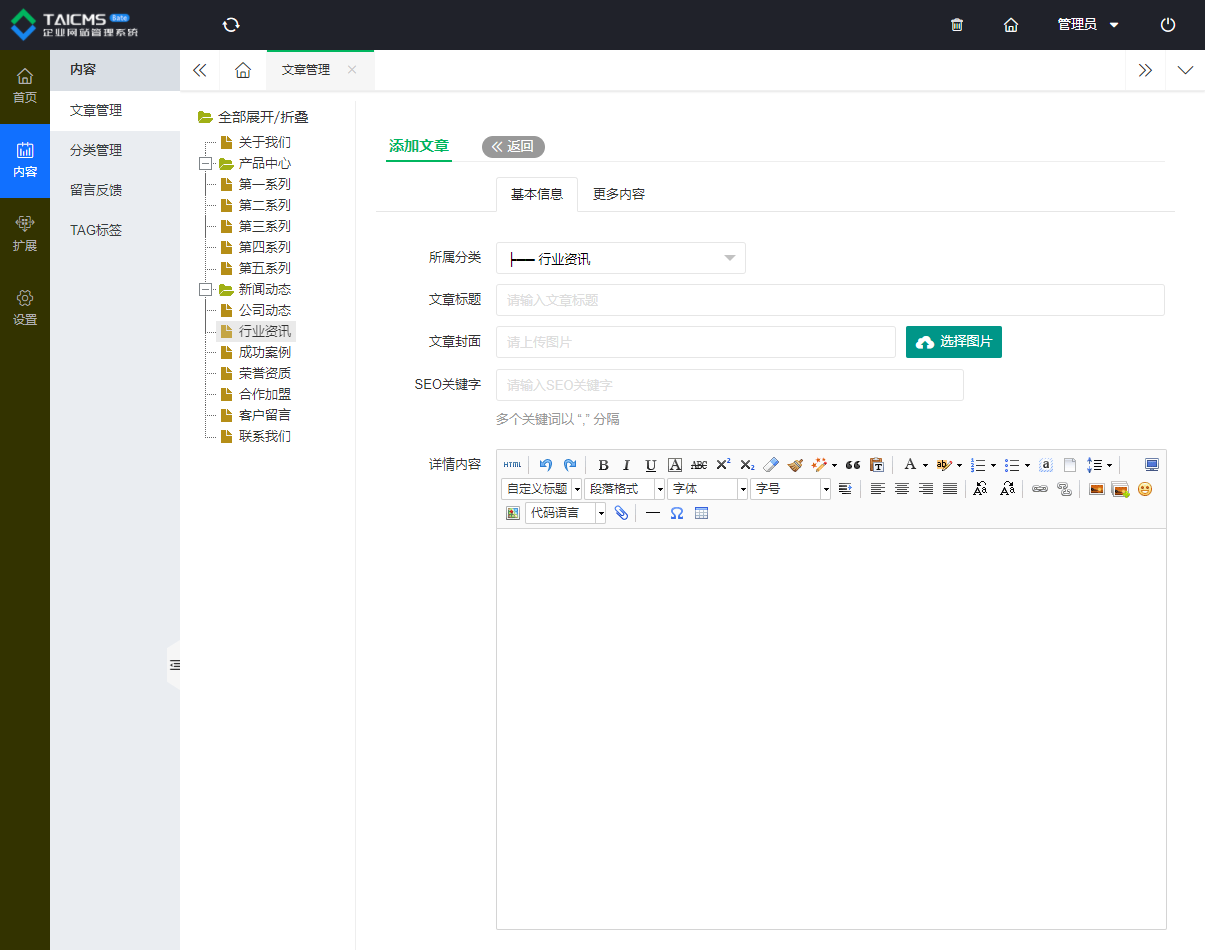Screen dimensions: 1205x950
Task: Toggle the sidebar collapse handle
Action: coord(174,665)
